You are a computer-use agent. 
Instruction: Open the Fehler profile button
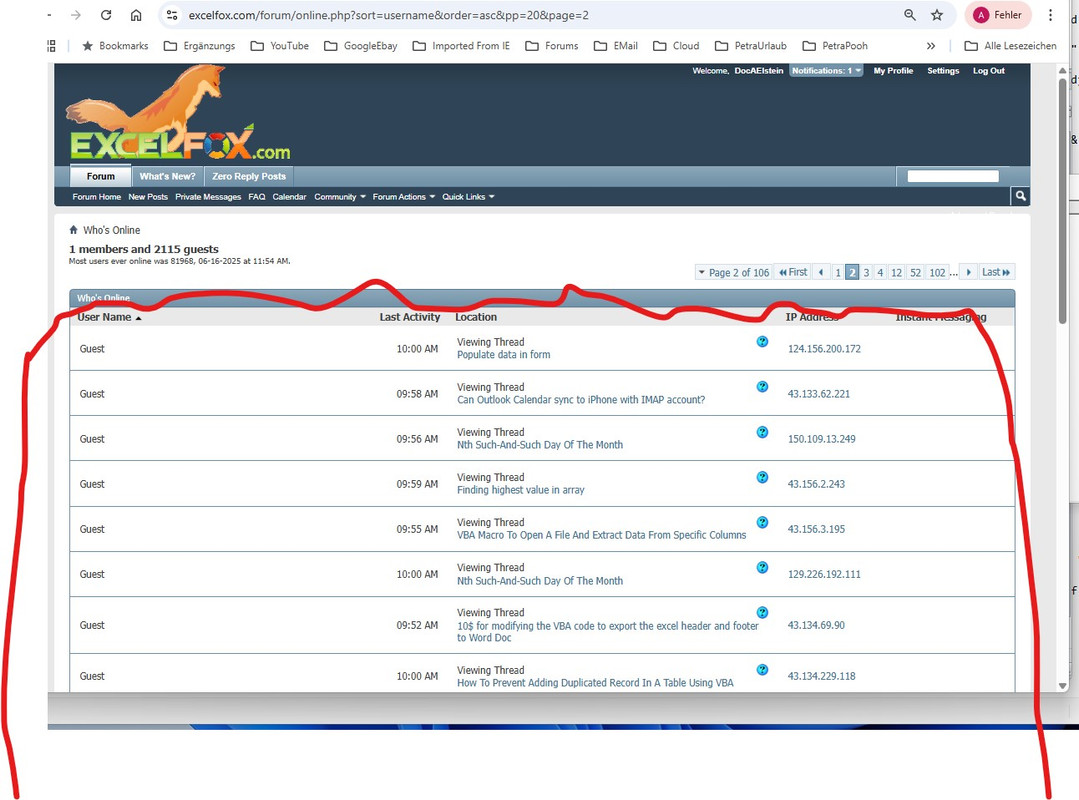[998, 15]
